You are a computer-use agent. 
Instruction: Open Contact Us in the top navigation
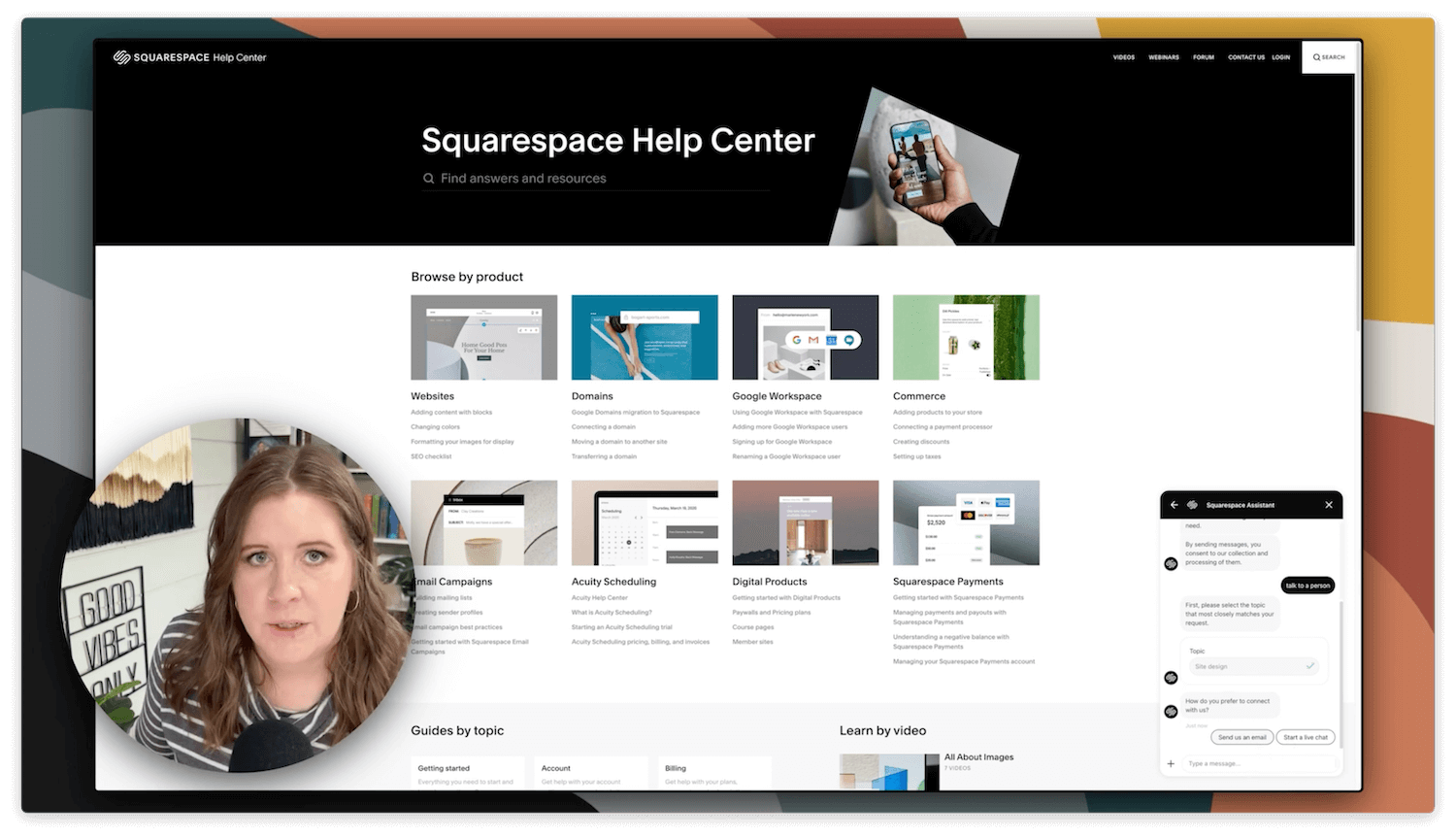point(1246,57)
